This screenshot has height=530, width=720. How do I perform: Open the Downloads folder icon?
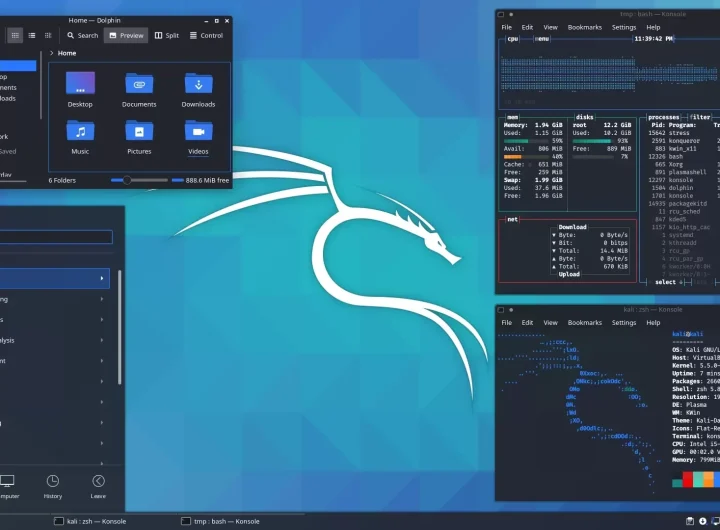tap(198, 85)
